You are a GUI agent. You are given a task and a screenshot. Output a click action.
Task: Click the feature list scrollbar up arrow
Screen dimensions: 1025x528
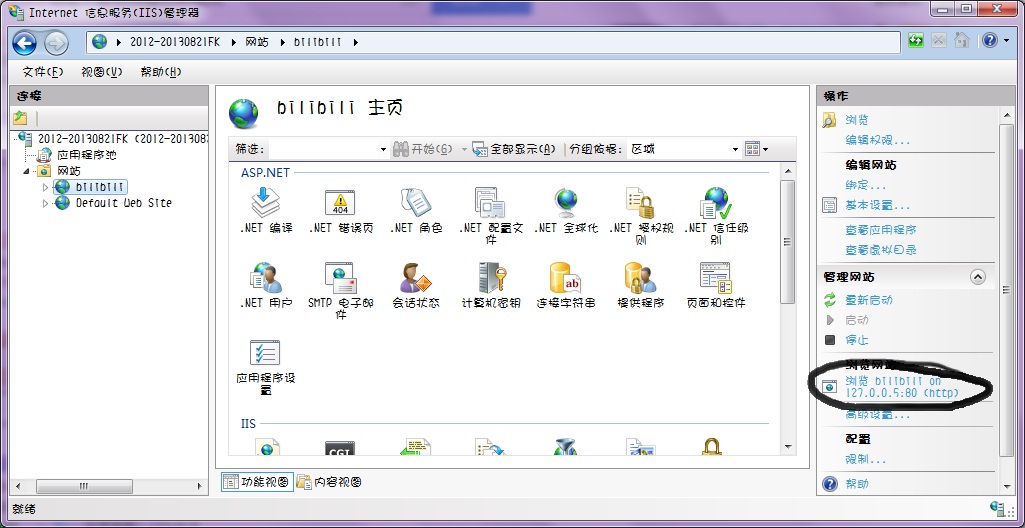coord(788,171)
